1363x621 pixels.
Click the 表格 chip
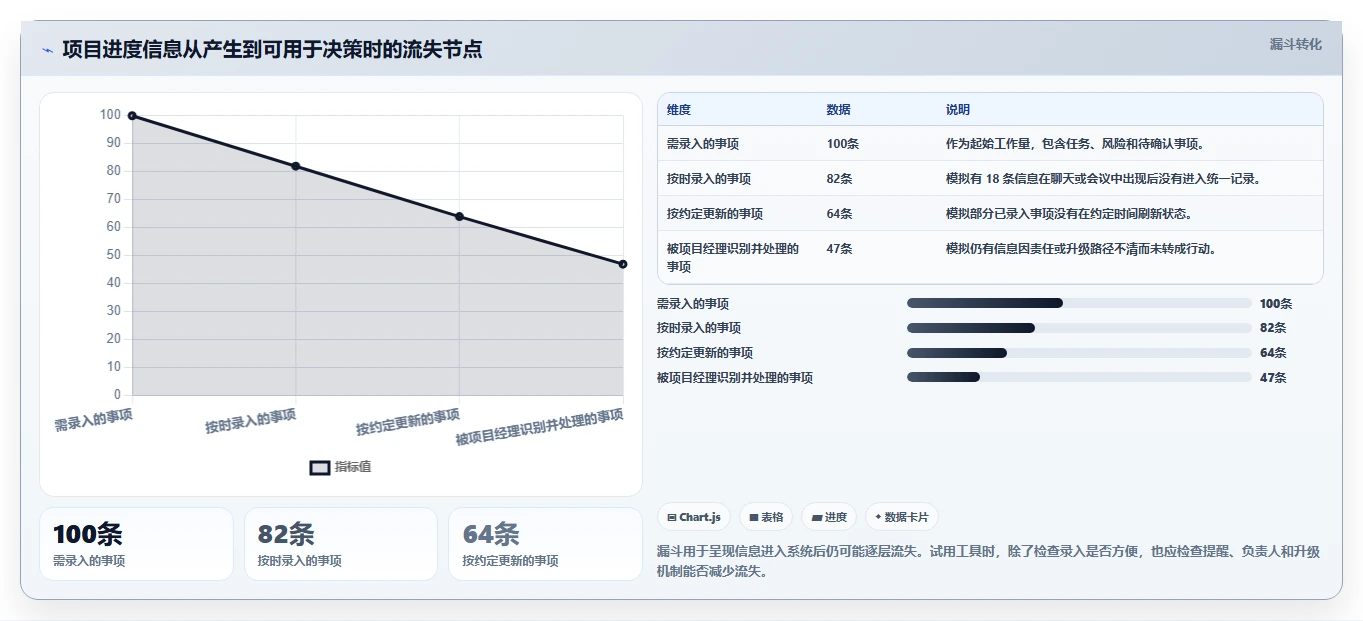click(x=766, y=517)
